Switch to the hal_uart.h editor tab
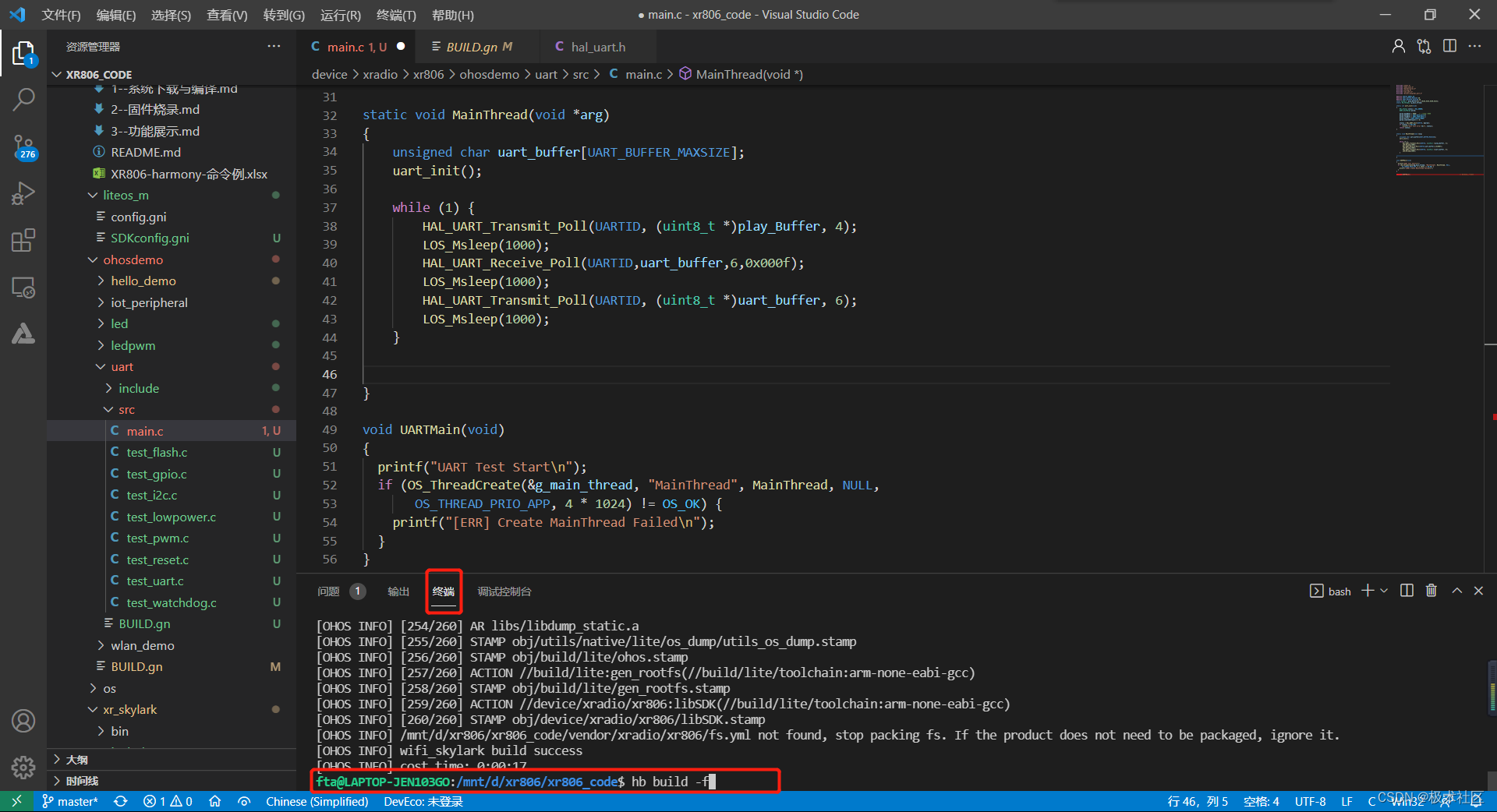Image resolution: width=1497 pixels, height=812 pixels. coord(598,47)
